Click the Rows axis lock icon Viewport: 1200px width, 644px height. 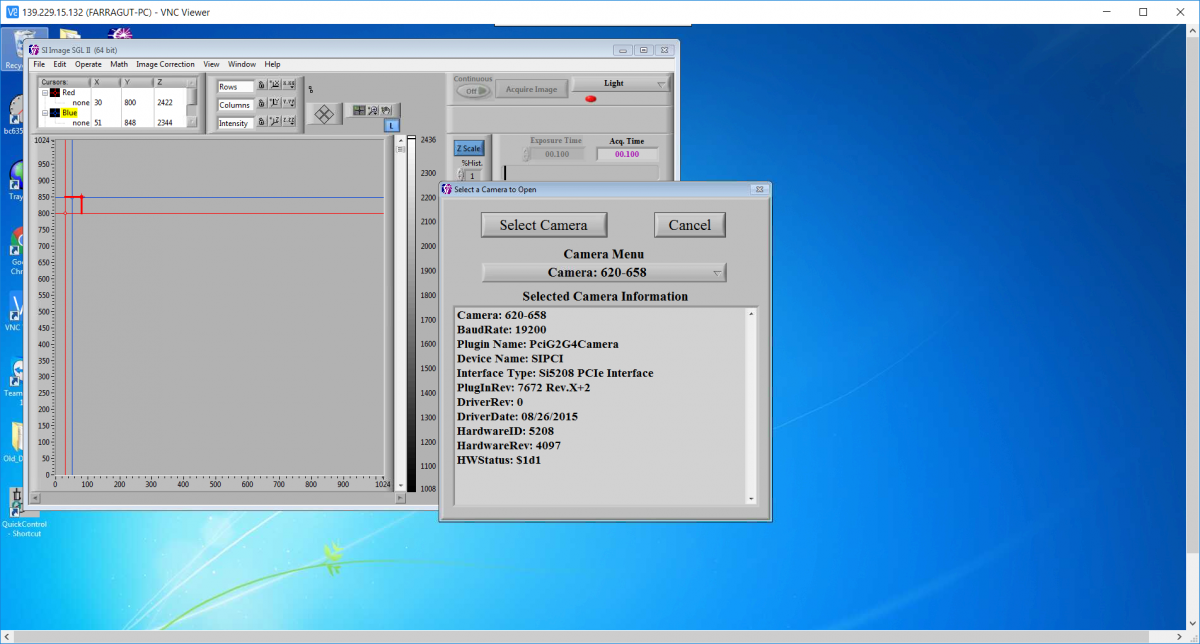pos(261,86)
